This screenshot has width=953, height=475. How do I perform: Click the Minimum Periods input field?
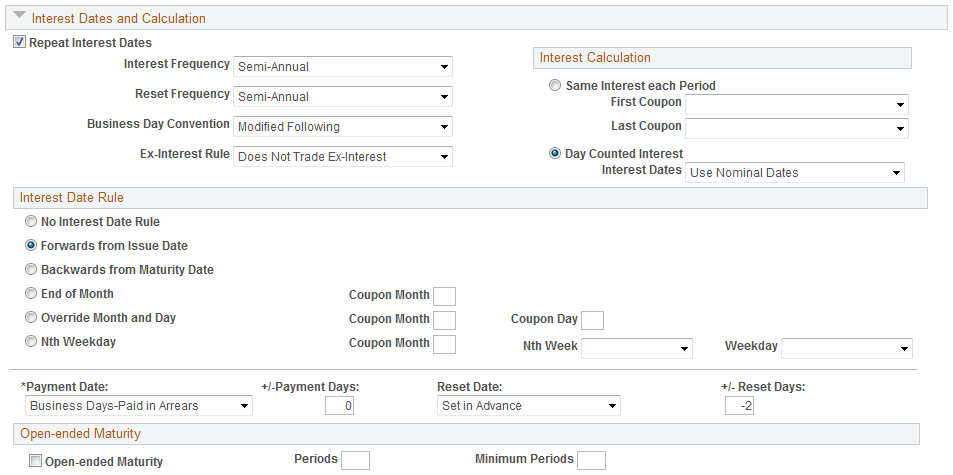point(591,460)
